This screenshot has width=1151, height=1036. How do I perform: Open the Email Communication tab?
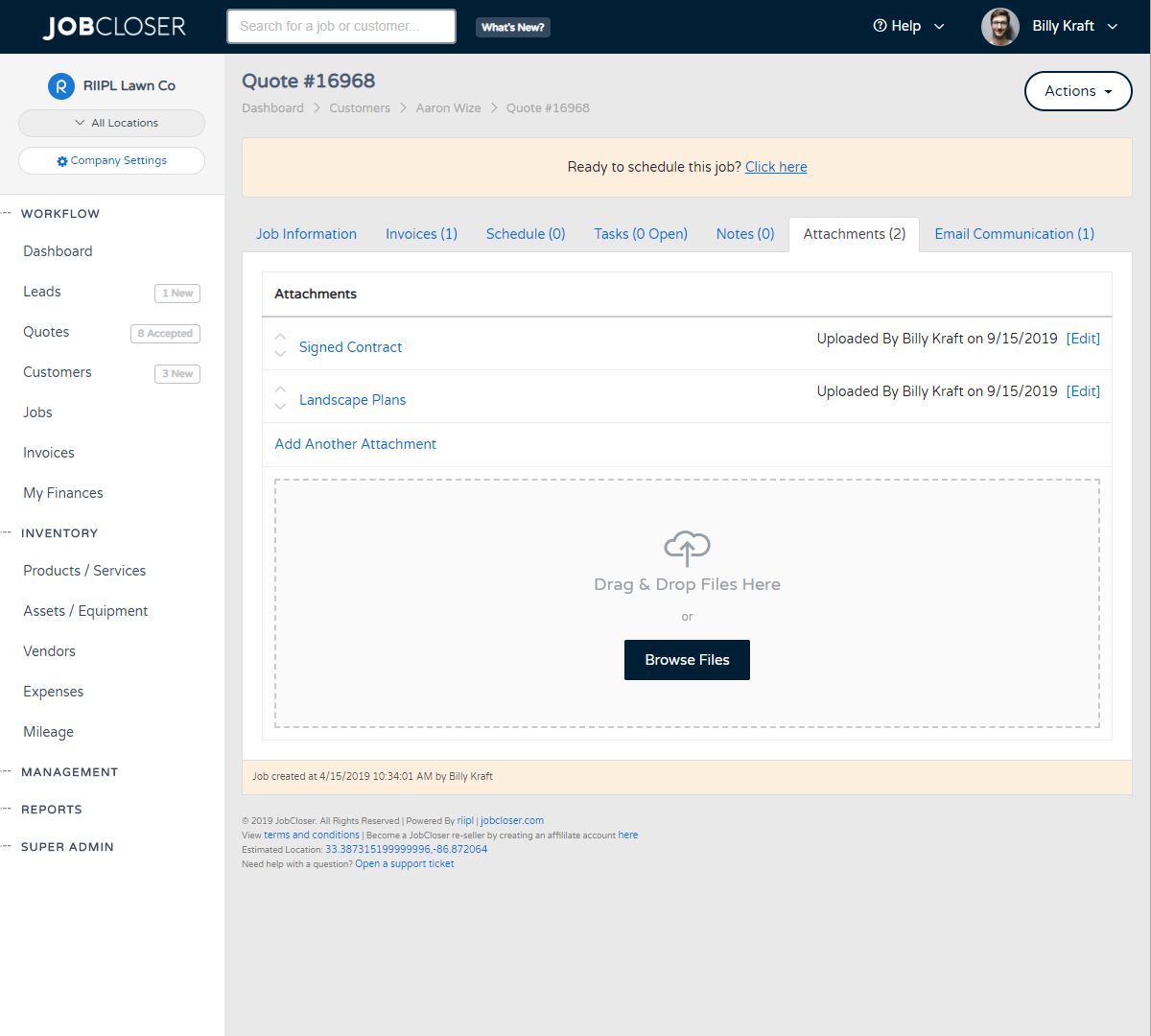pos(1013,233)
